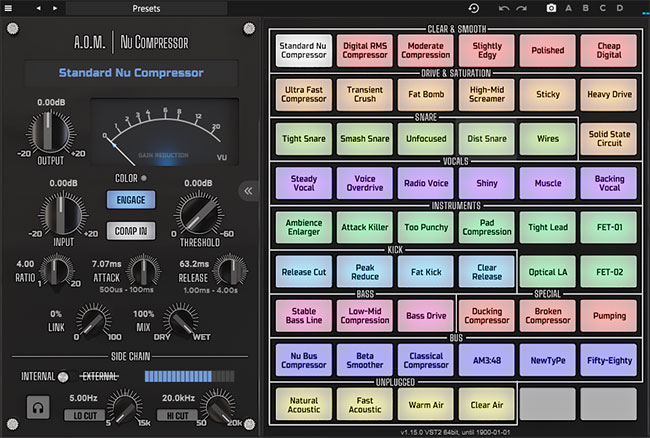The image size is (650, 438).
Task: Toggle the ENGAGE color button
Action: click(131, 200)
